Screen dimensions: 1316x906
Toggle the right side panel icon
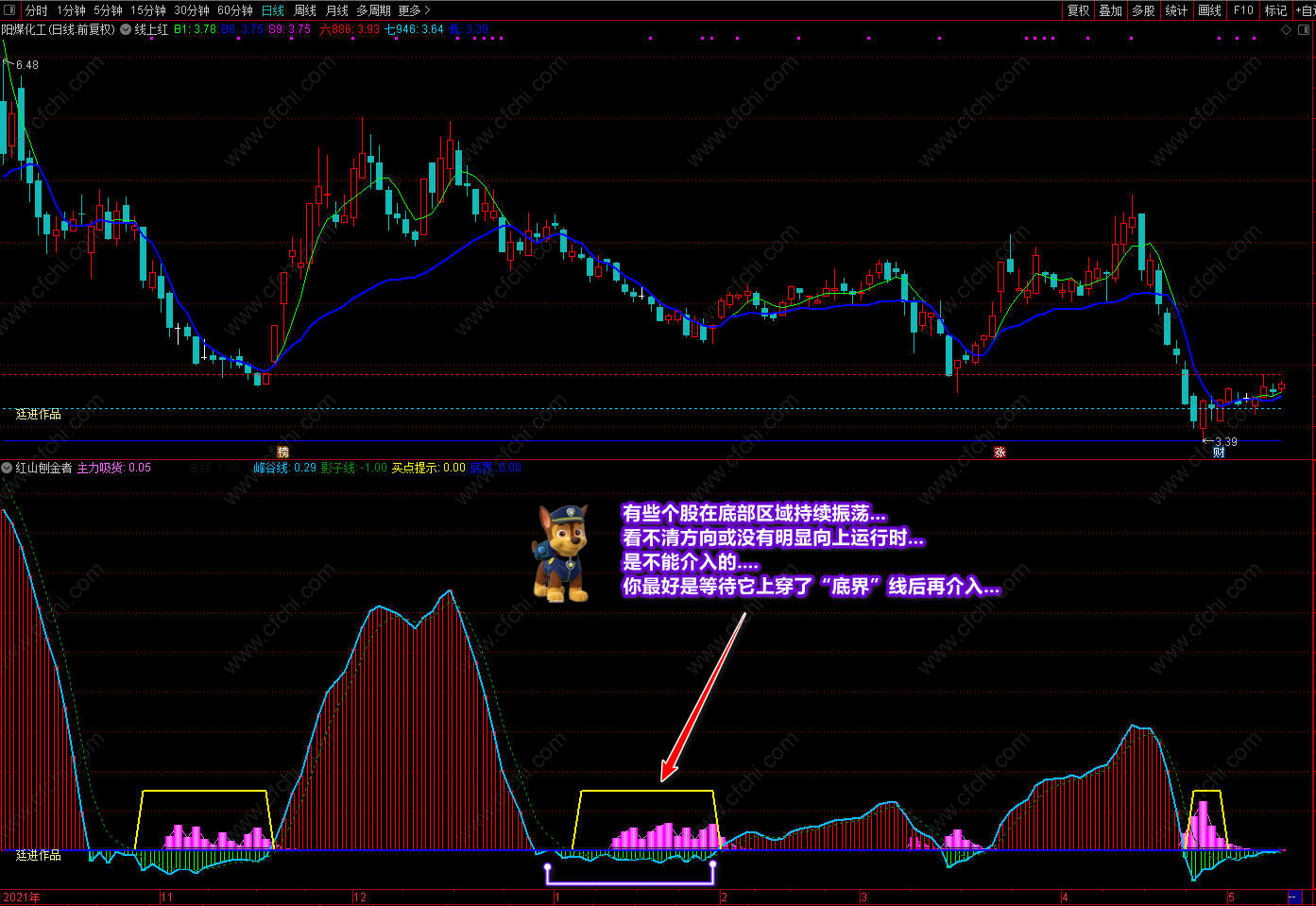tap(1303, 29)
